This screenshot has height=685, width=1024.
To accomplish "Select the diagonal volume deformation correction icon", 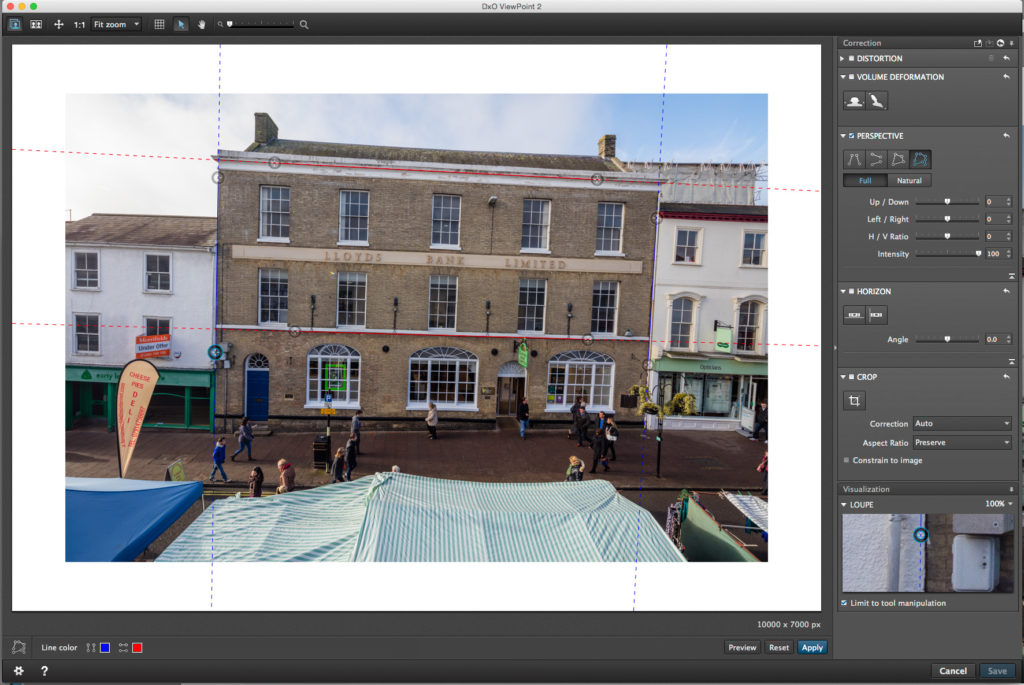I will point(876,100).
